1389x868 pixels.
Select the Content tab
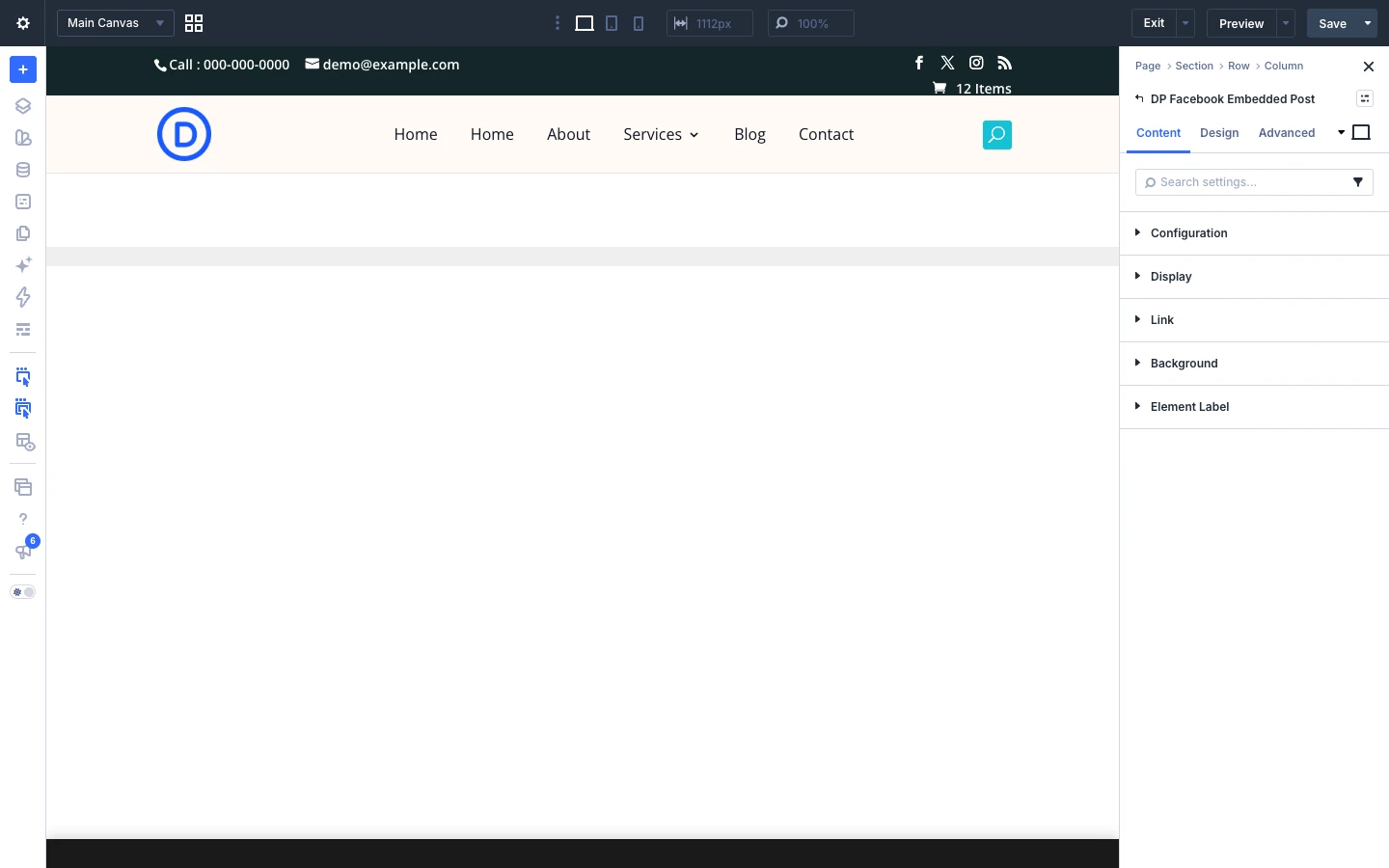tap(1158, 133)
